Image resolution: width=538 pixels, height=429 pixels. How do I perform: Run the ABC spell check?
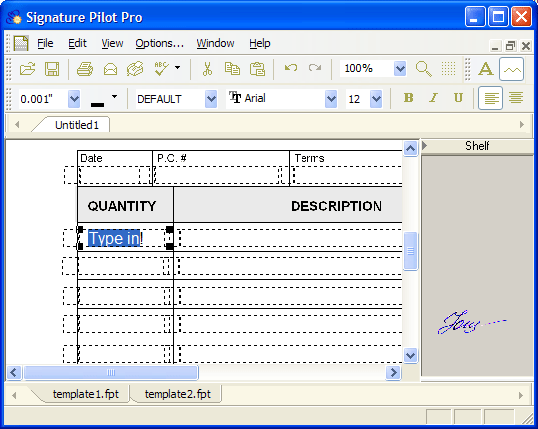tap(161, 69)
